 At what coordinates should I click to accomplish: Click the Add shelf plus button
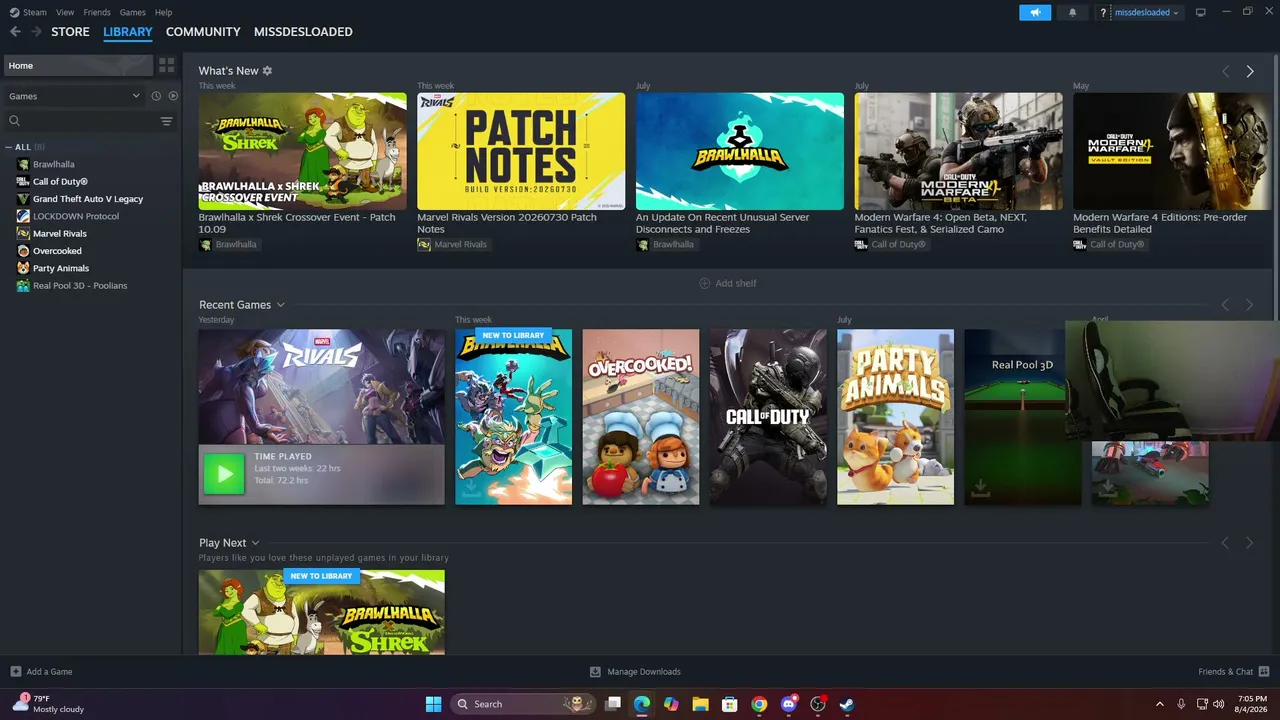coord(704,283)
